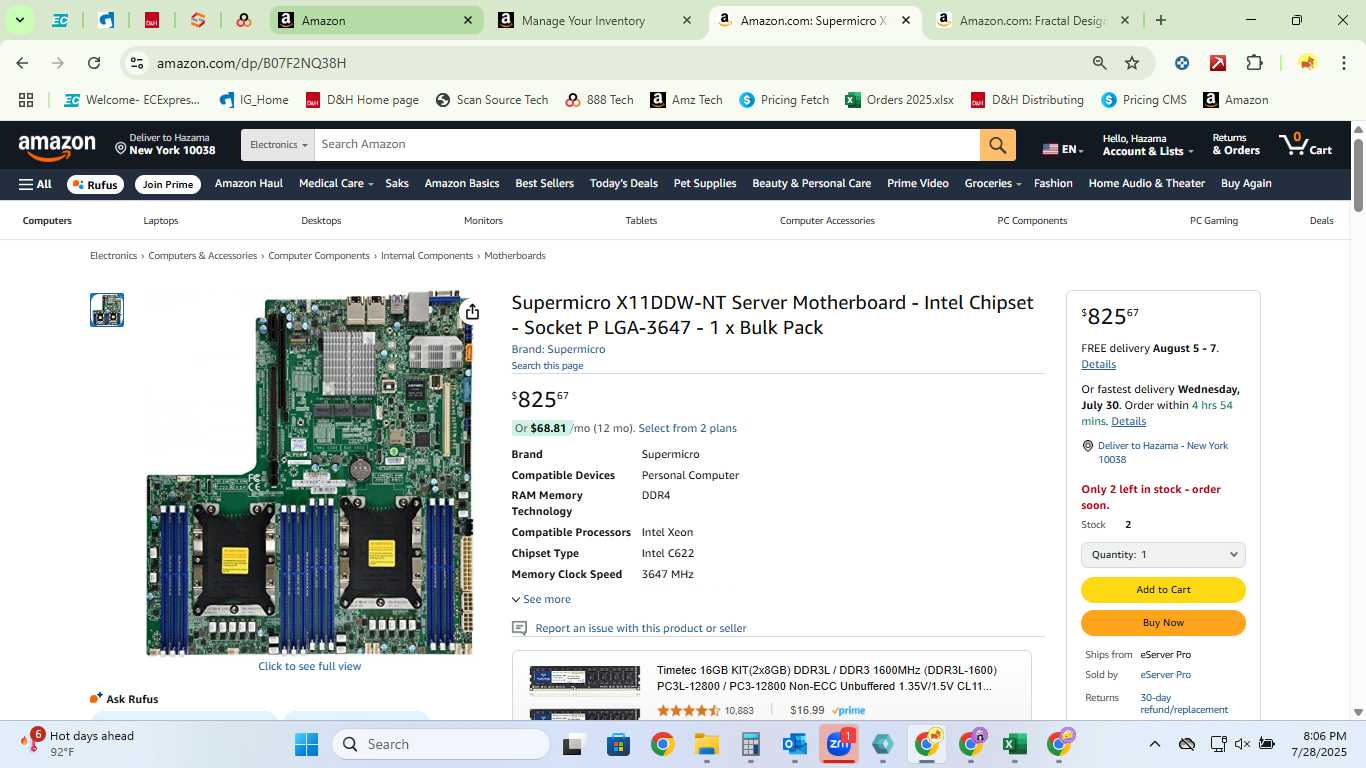Expand the EN language selector

click(x=1062, y=149)
